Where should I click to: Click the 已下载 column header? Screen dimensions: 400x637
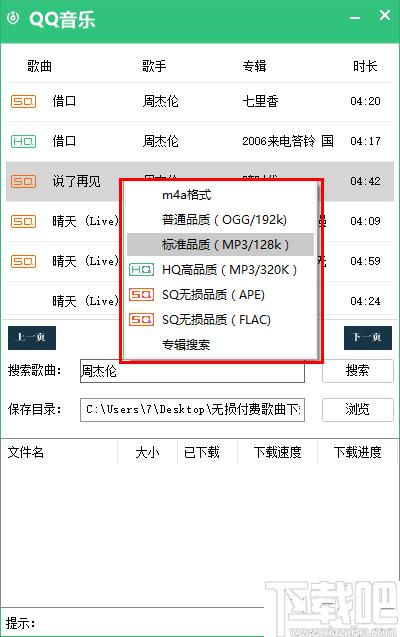point(201,452)
